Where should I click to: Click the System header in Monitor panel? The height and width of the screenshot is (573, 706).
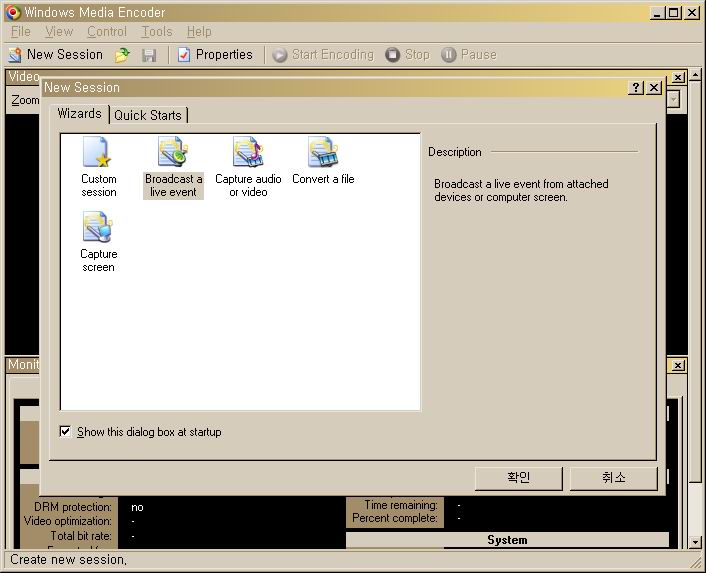[x=507, y=540]
